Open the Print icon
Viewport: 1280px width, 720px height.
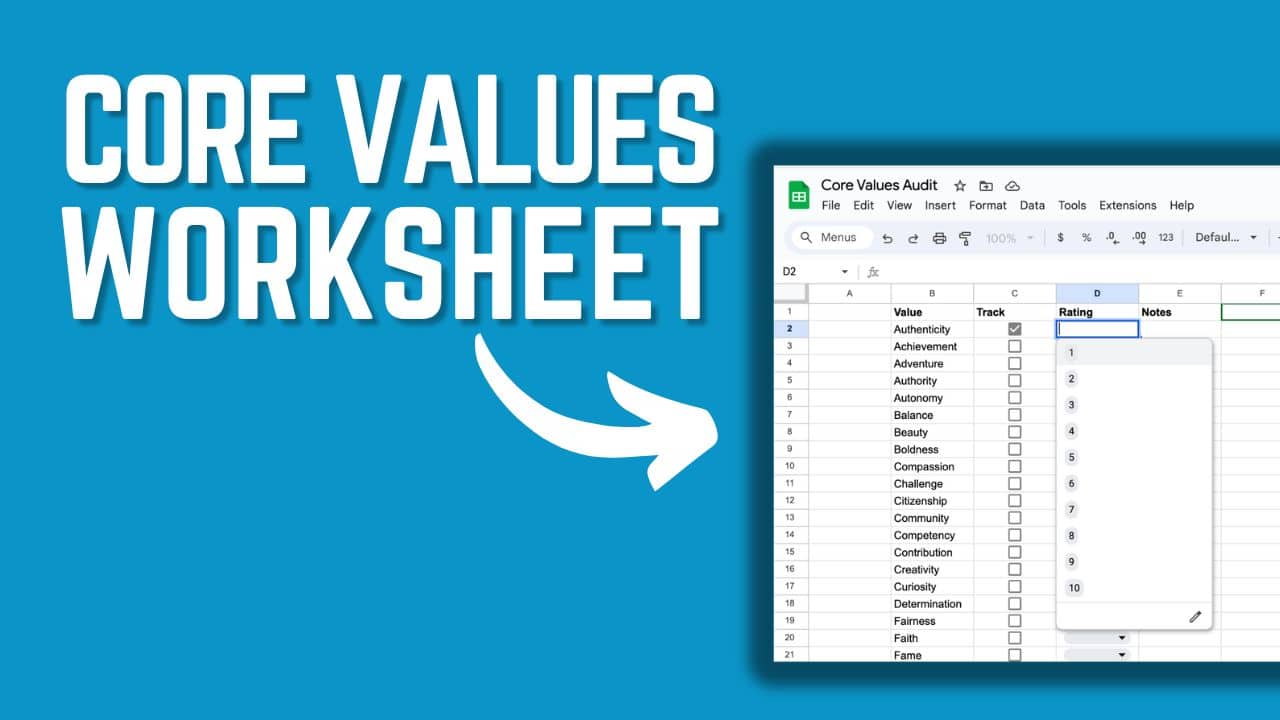pyautogui.click(x=938, y=237)
